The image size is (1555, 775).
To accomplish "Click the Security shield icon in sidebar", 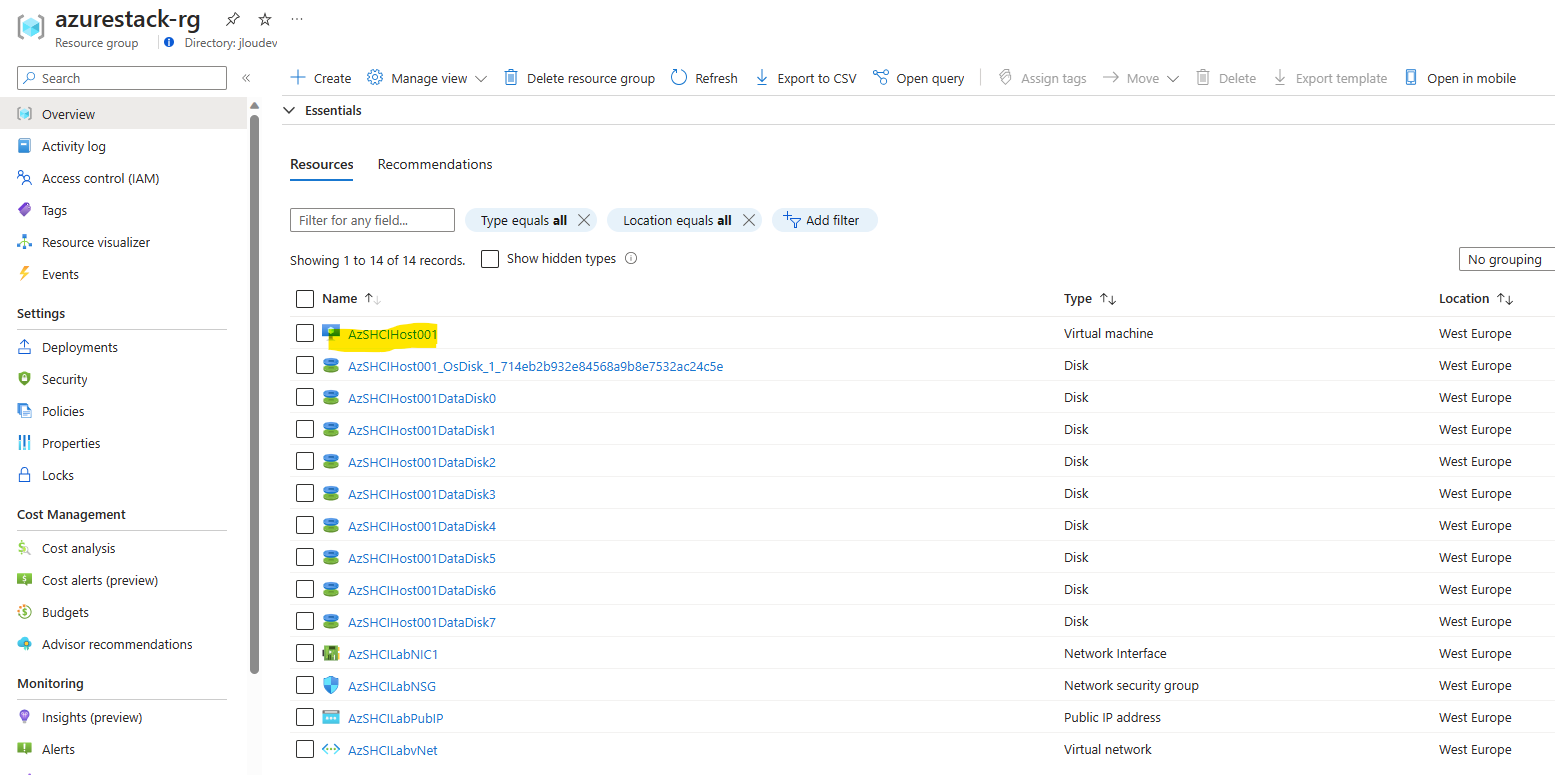I will click(x=25, y=379).
